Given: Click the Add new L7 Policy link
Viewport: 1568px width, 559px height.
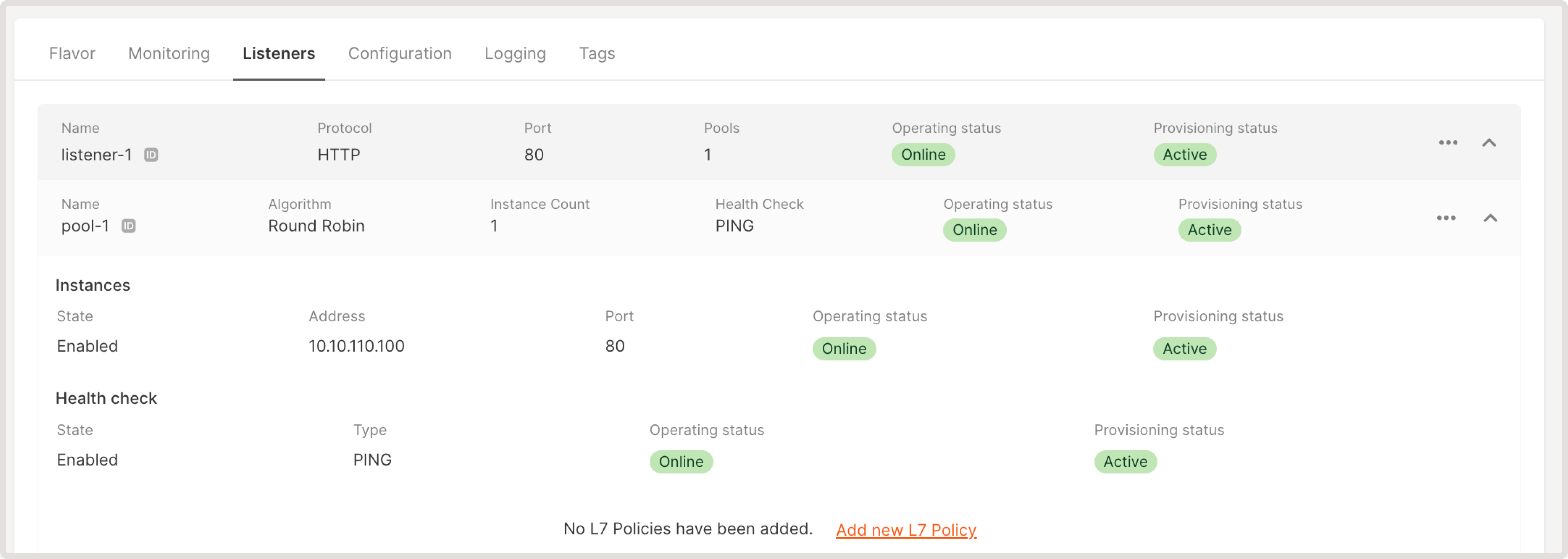Looking at the screenshot, I should tap(906, 530).
